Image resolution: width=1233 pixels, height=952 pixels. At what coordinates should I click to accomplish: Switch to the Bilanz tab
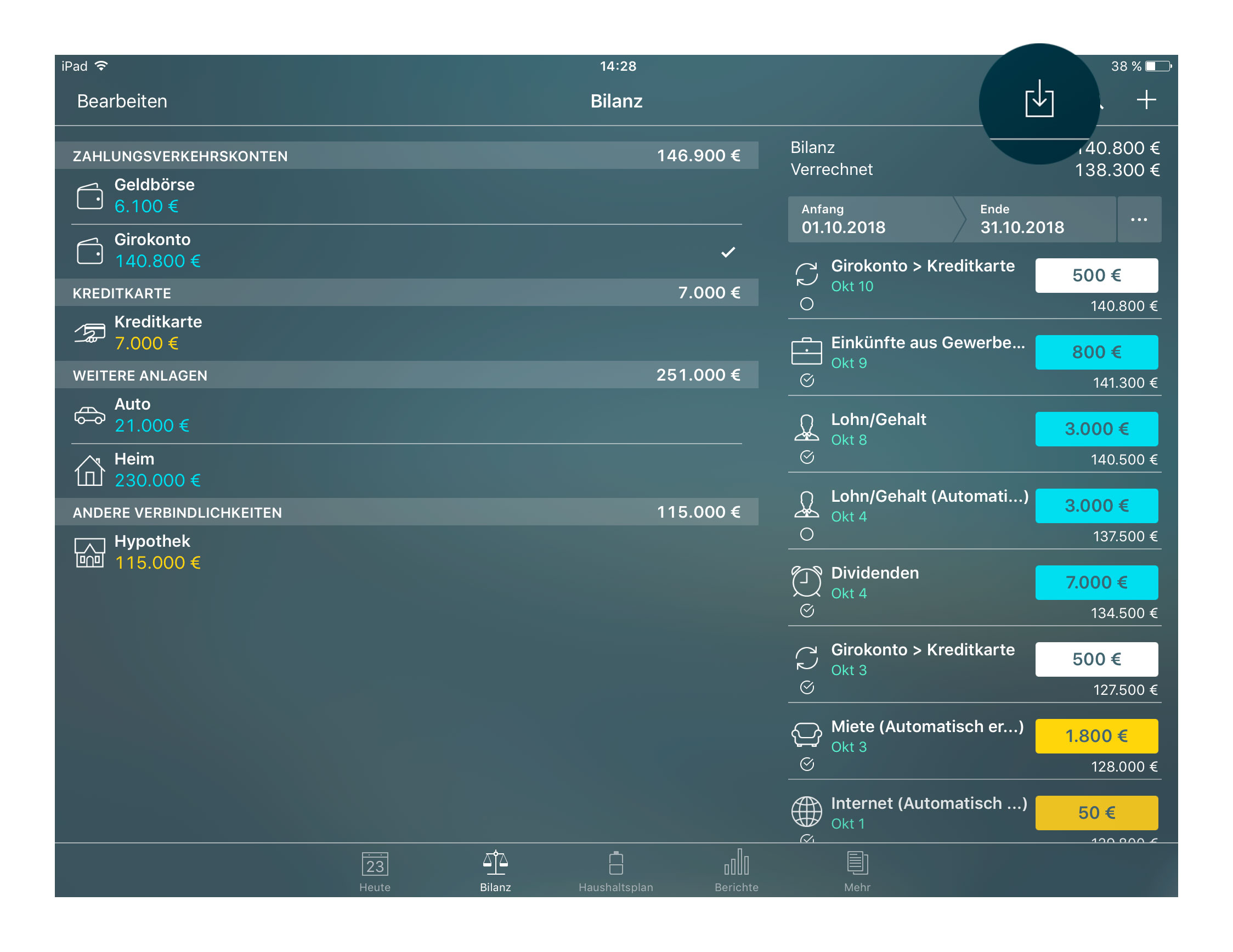point(495,871)
